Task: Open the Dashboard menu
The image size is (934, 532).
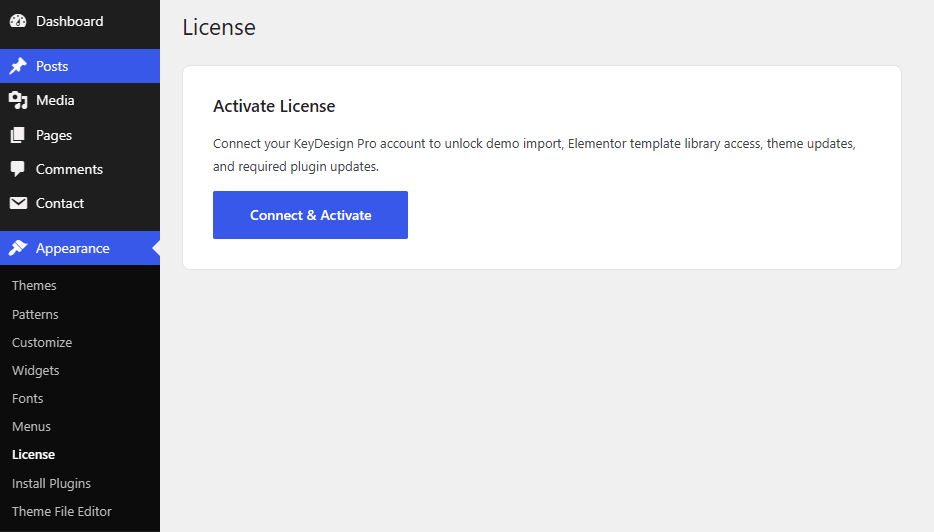Action: pyautogui.click(x=80, y=21)
